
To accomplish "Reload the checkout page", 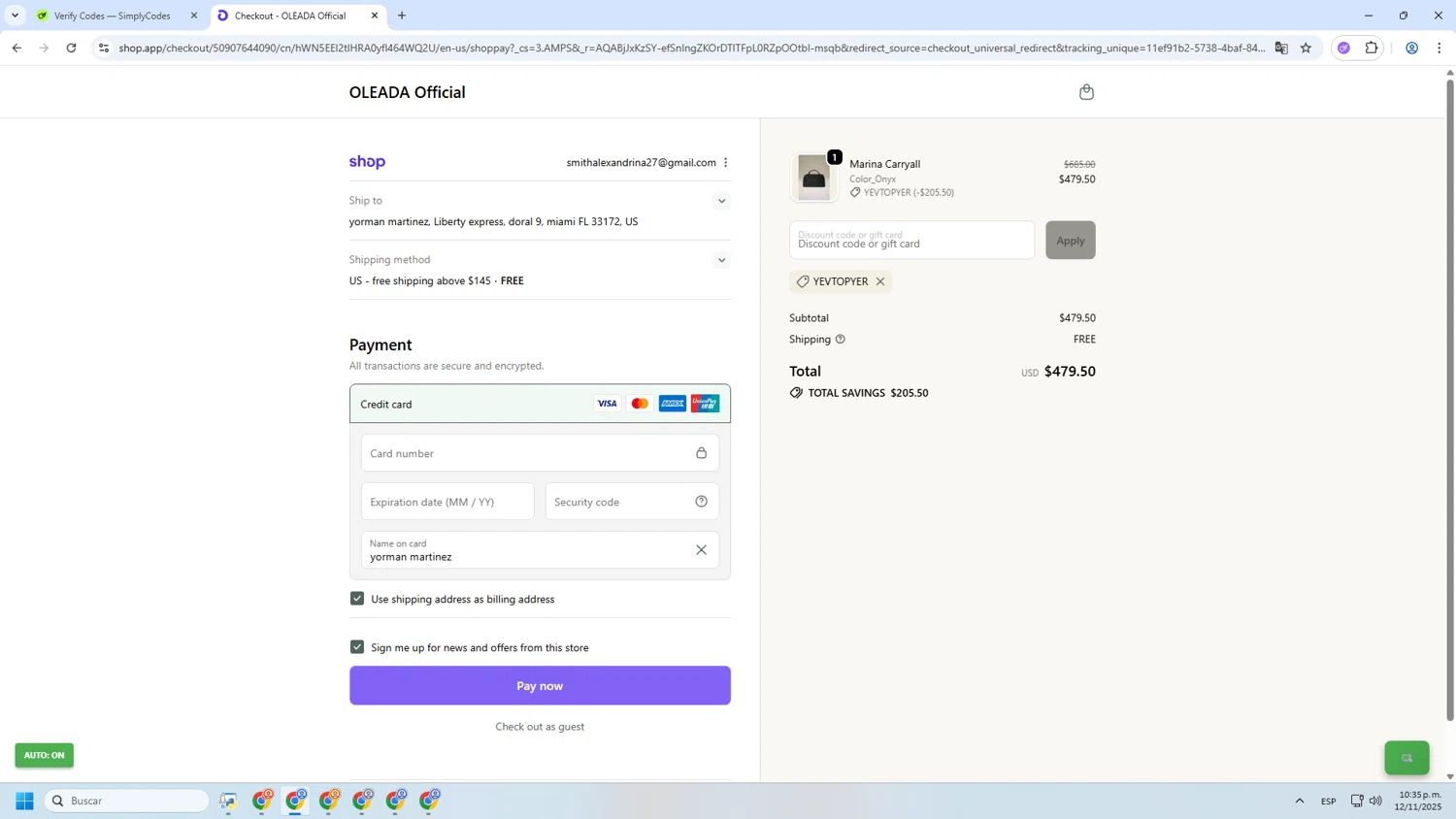I will (71, 48).
